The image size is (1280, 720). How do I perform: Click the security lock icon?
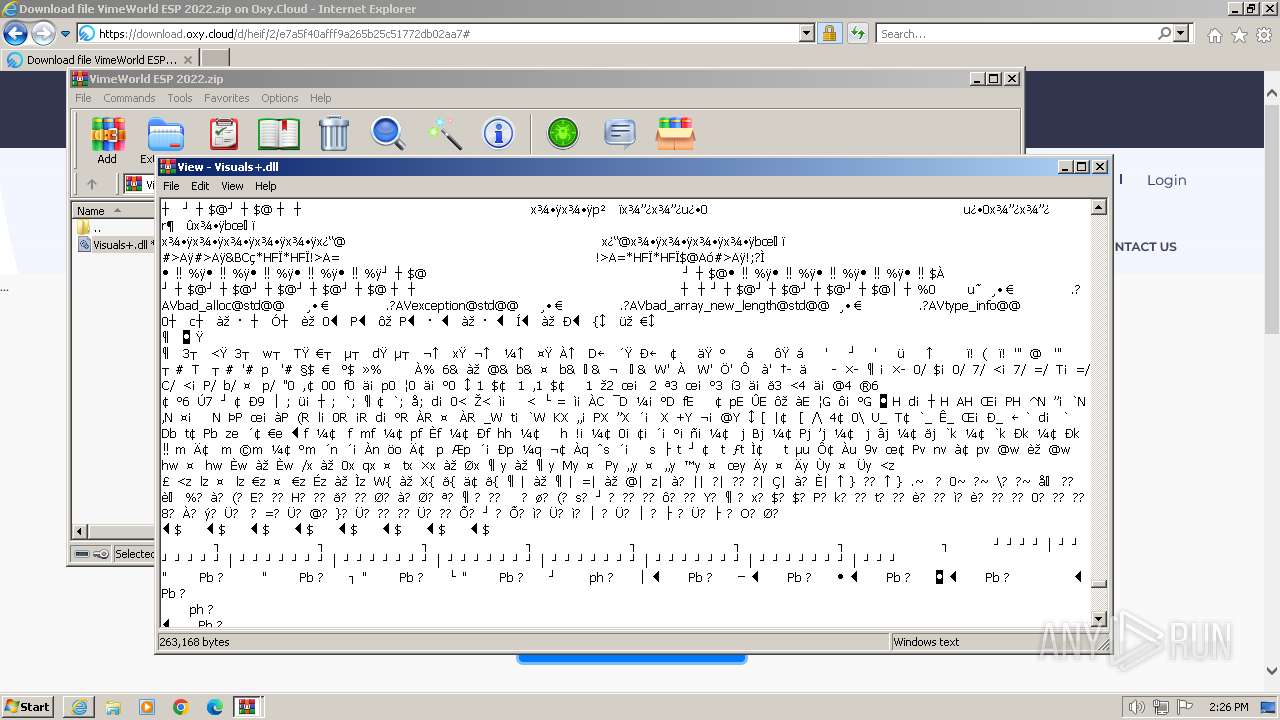(829, 33)
